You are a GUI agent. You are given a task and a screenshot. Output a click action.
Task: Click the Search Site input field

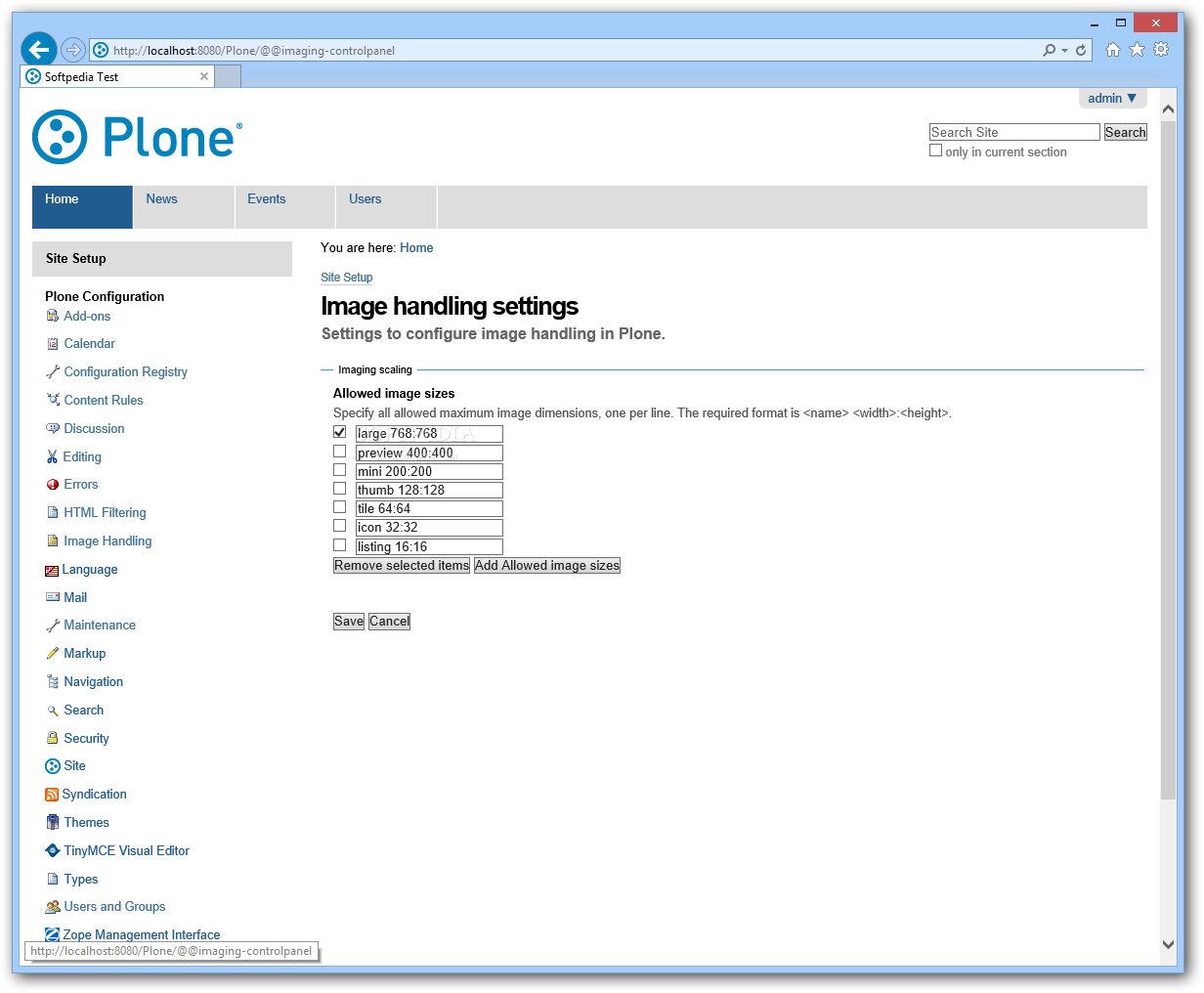click(1014, 133)
